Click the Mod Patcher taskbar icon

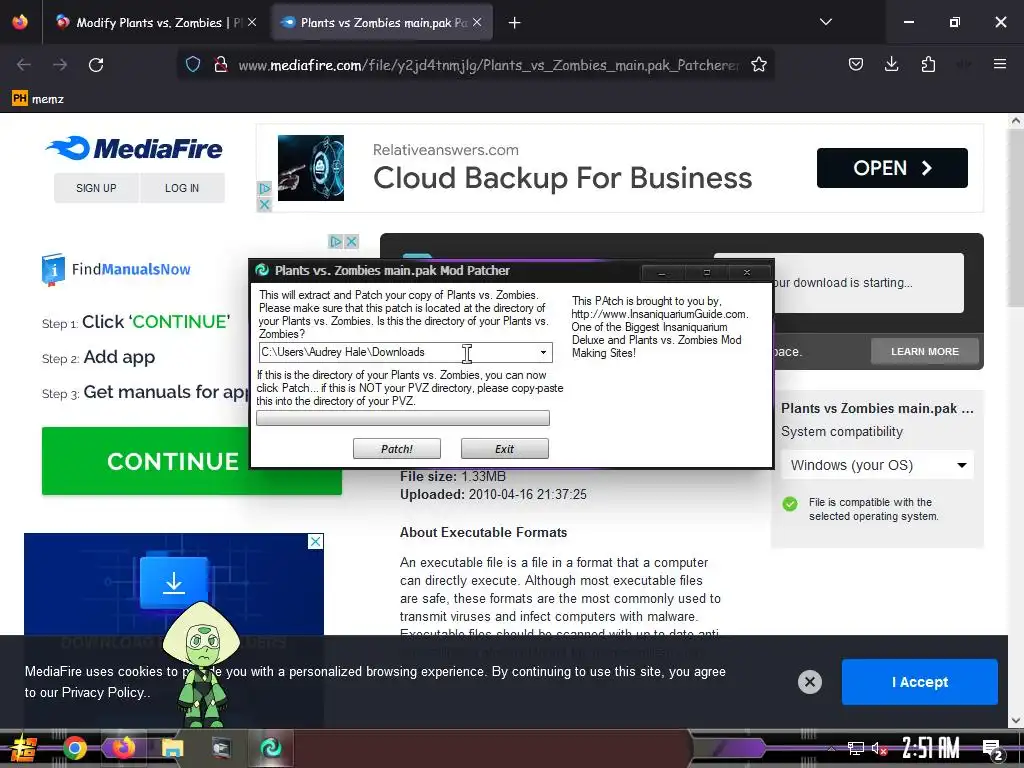pyautogui.click(x=271, y=748)
